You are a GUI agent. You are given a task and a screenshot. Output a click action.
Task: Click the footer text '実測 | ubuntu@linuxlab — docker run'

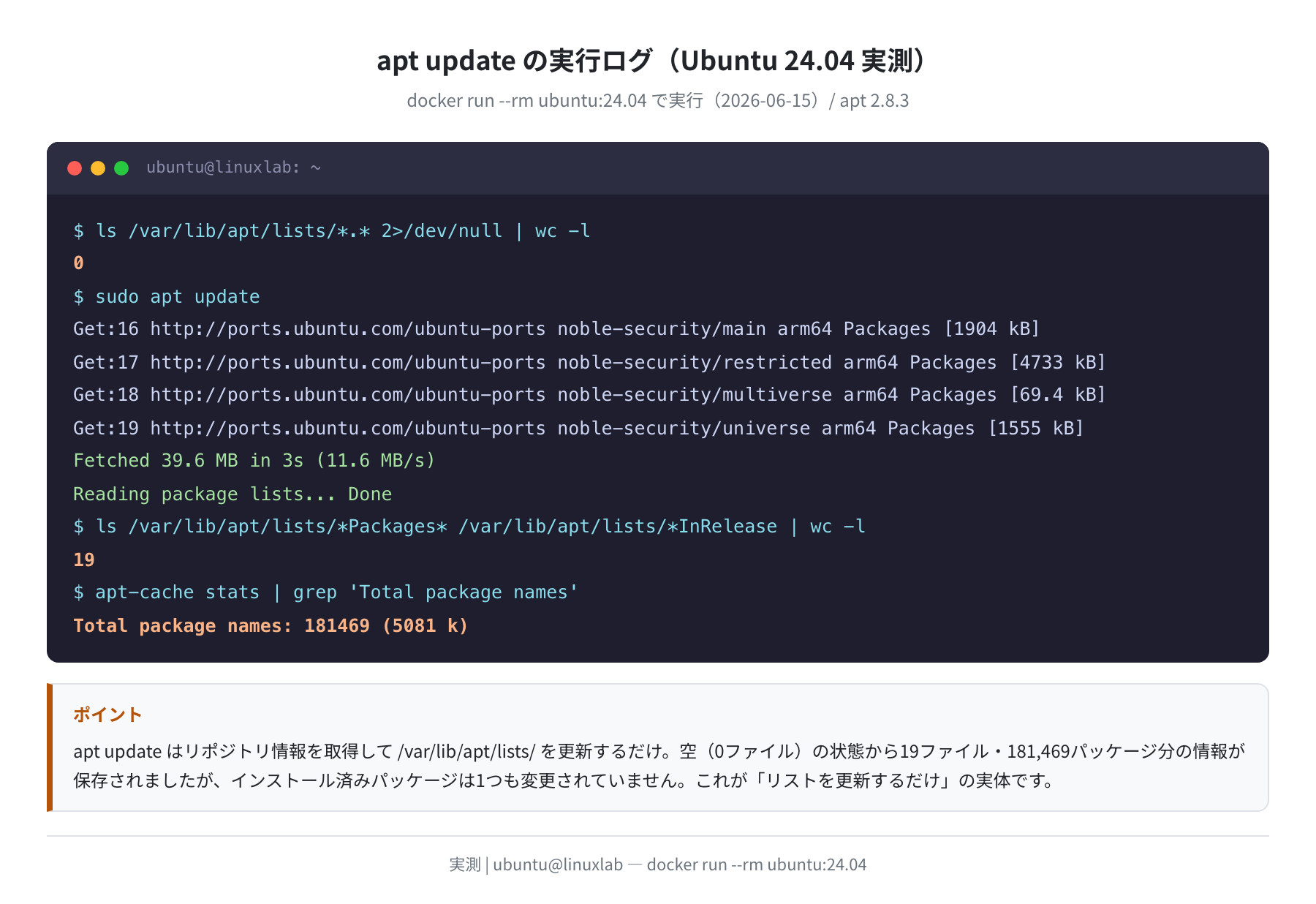[658, 865]
